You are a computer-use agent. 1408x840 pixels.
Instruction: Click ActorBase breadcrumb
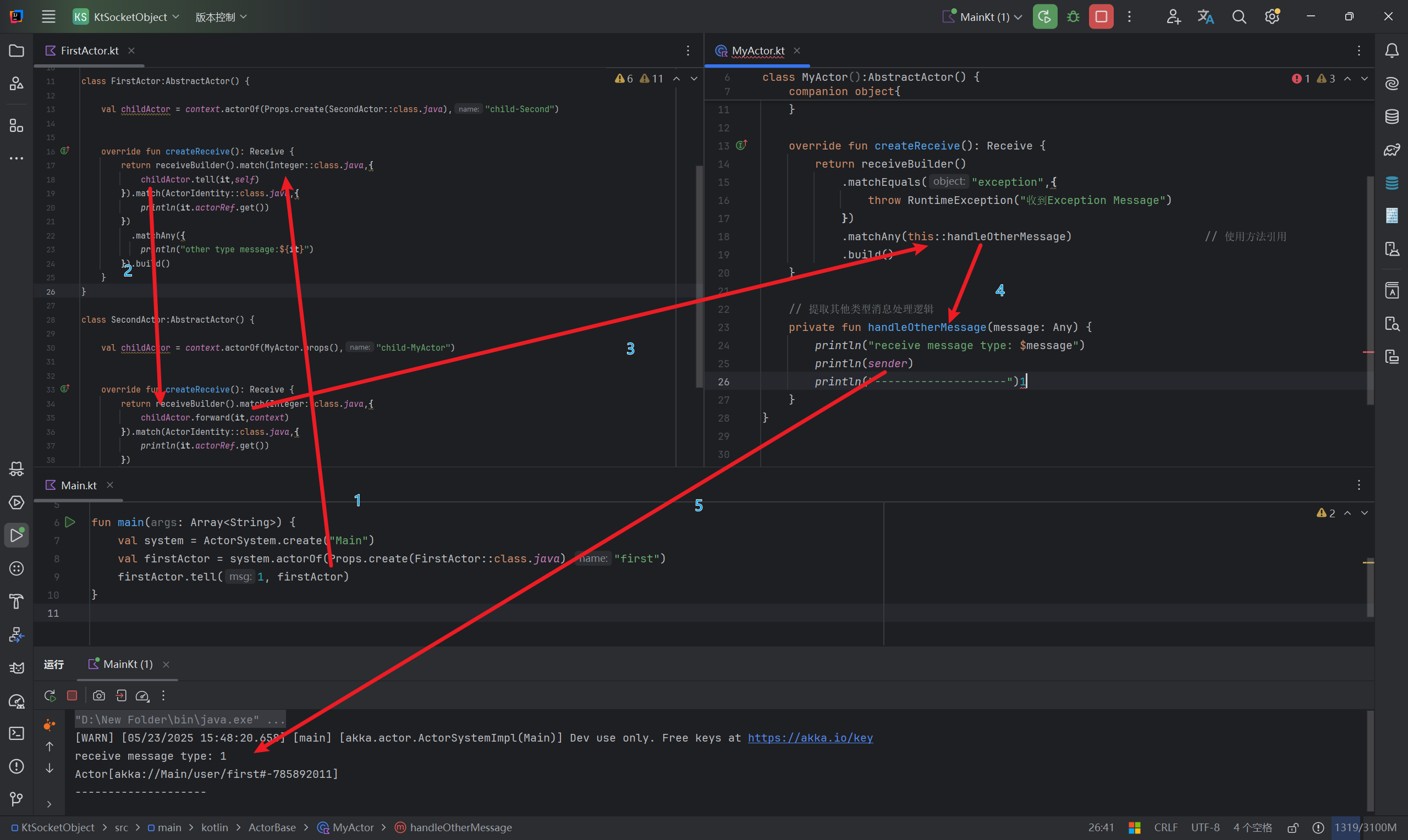272,827
